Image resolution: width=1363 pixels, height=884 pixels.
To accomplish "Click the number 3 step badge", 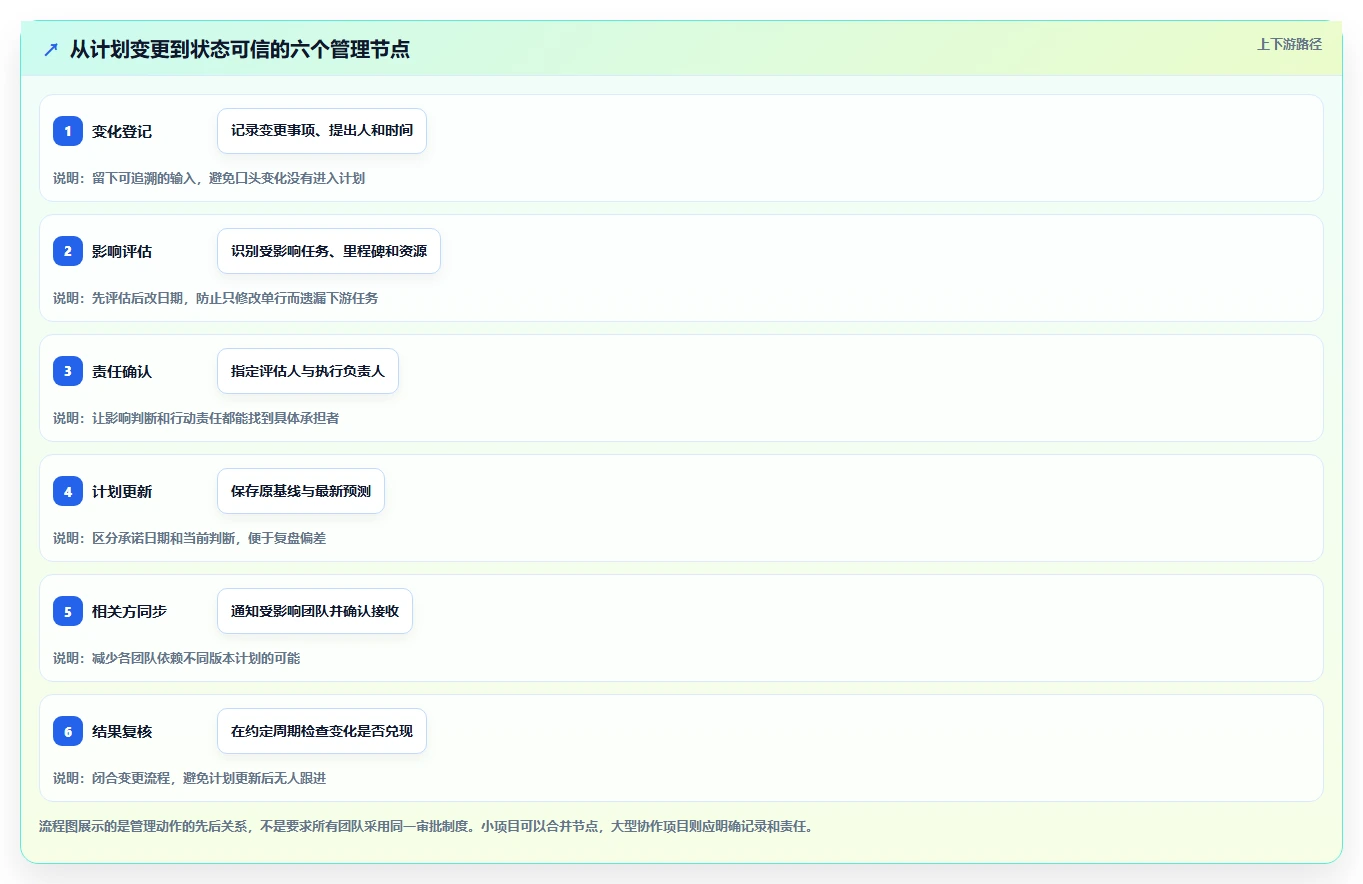I will pos(68,371).
